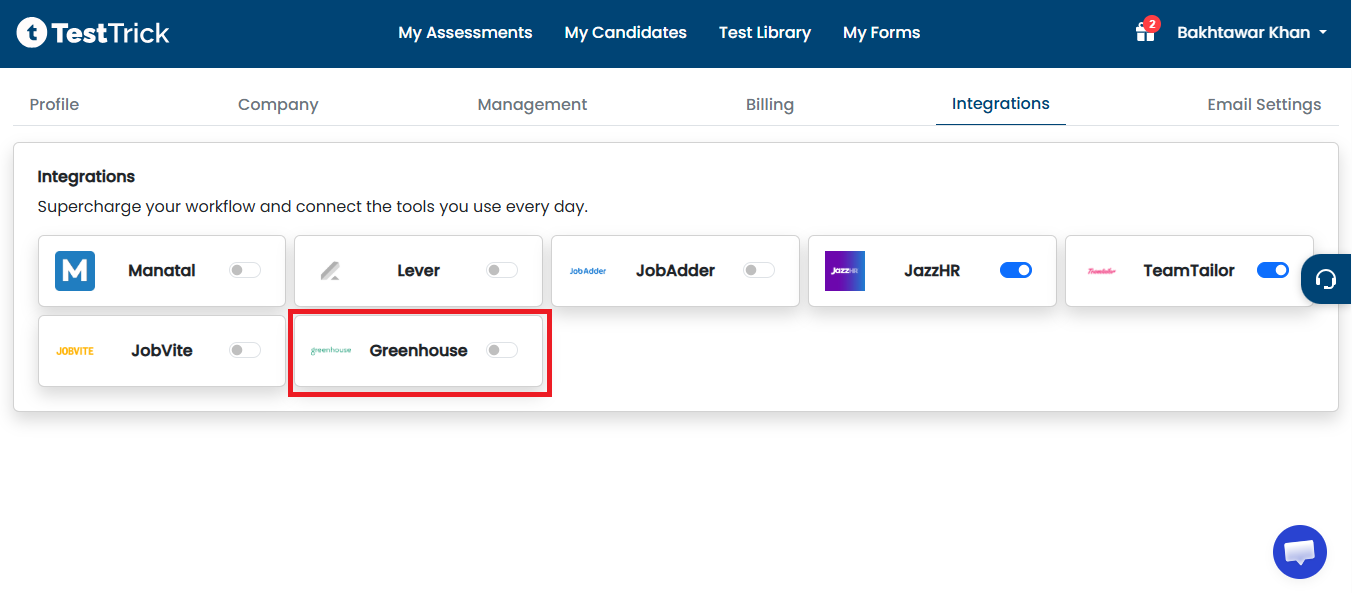Click the 'Supercharge your workflow' description text
This screenshot has height=593, width=1352.
[313, 208]
